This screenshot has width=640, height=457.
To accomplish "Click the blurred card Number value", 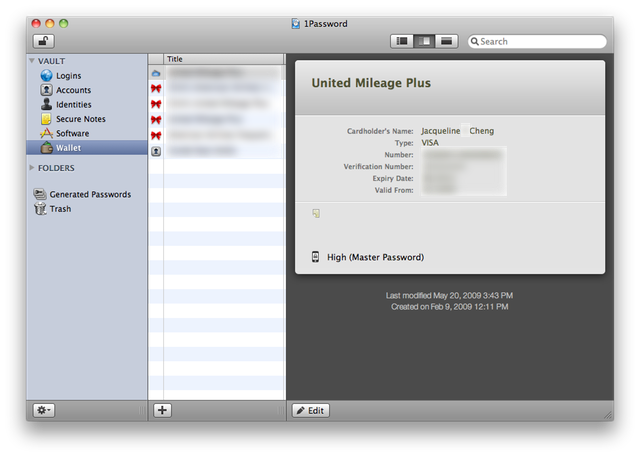I will 464,155.
